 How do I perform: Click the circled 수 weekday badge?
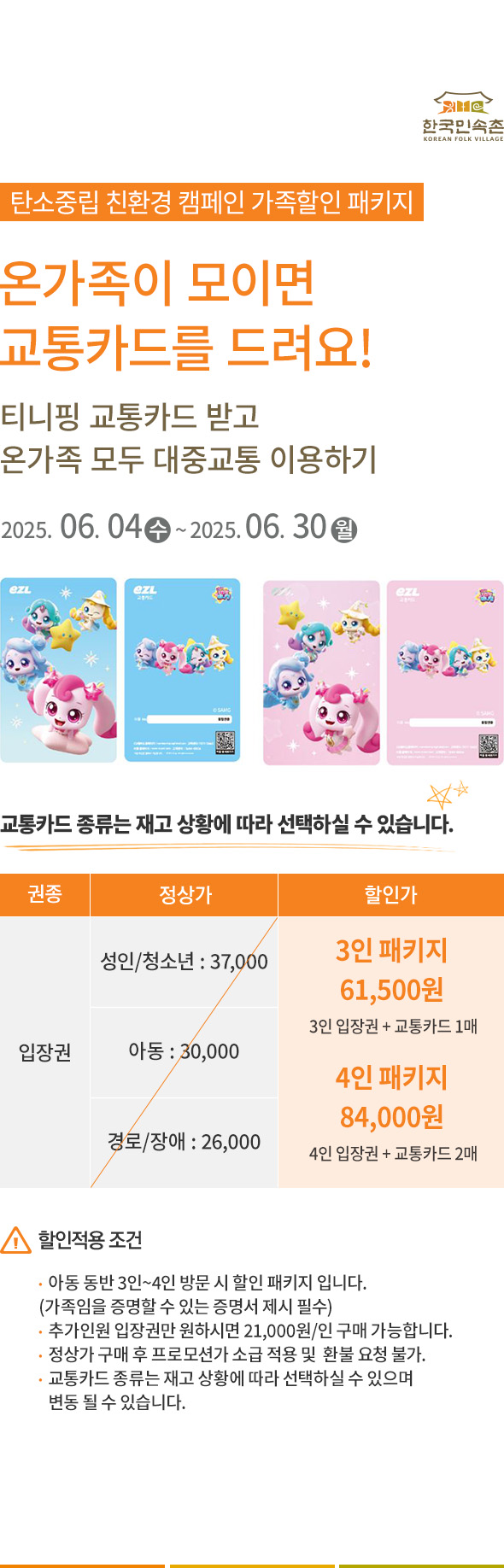point(158,530)
